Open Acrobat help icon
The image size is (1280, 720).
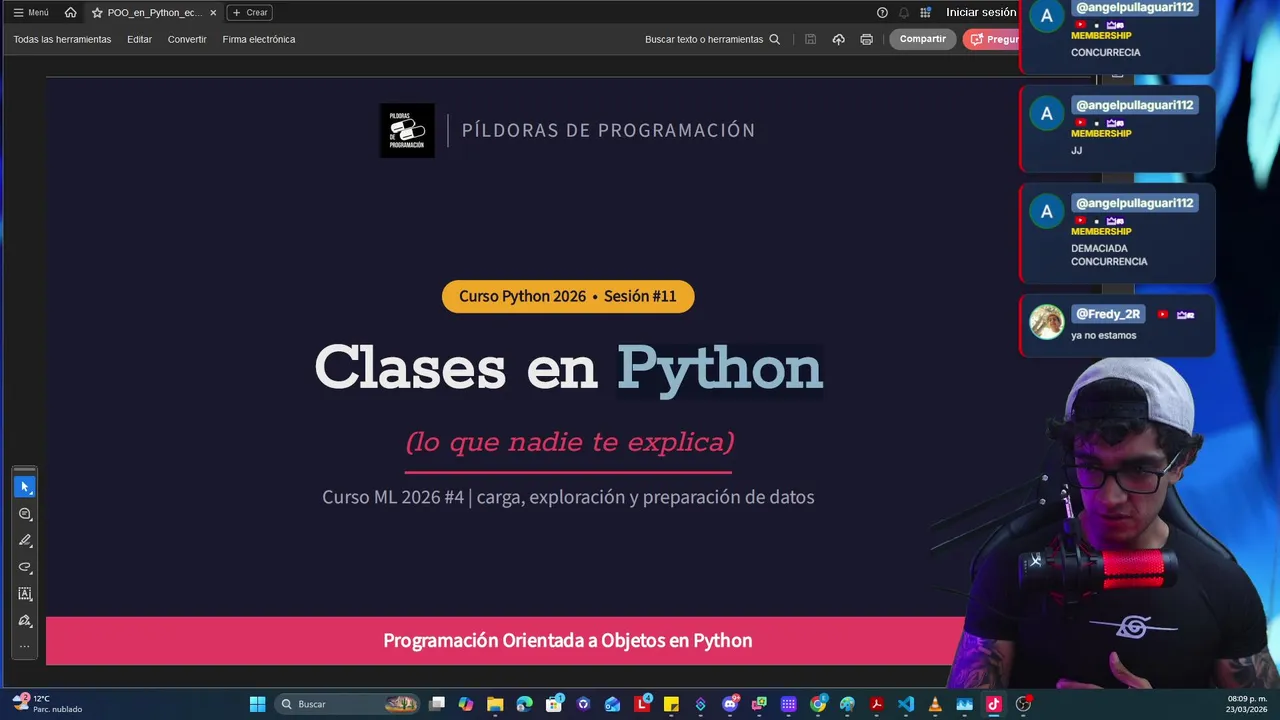pos(882,13)
